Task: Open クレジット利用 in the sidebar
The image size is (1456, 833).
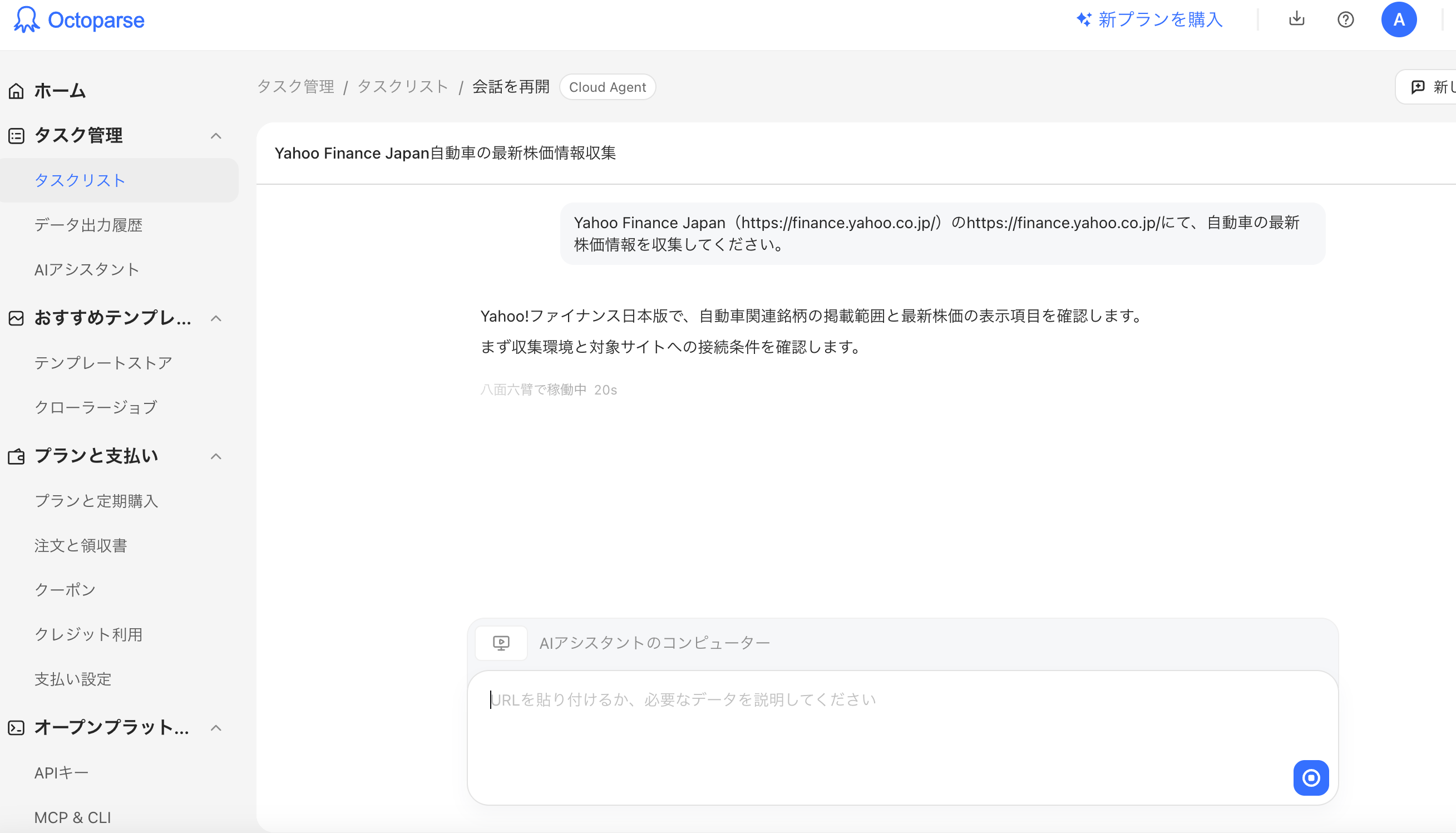Action: click(x=88, y=634)
